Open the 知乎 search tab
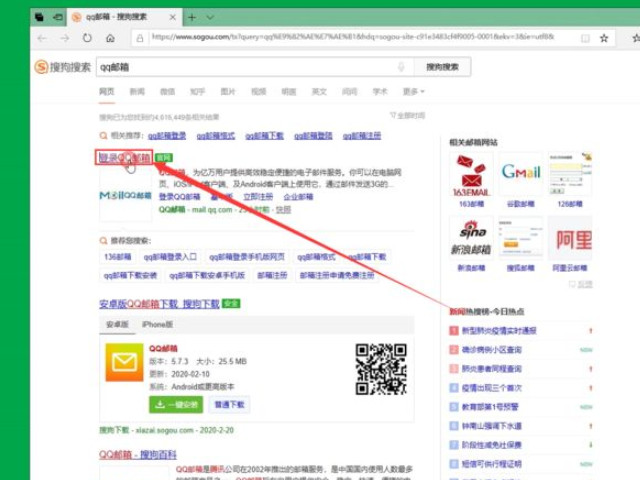Image resolution: width=640 pixels, height=480 pixels. [198, 91]
